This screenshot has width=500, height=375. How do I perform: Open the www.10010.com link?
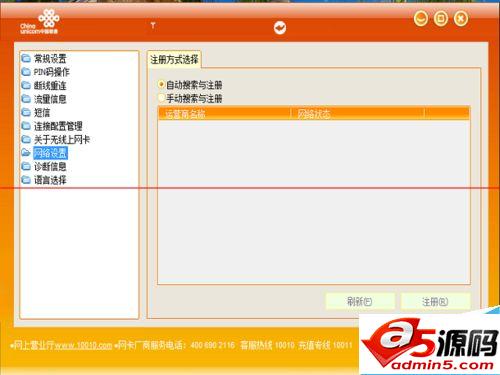83,345
